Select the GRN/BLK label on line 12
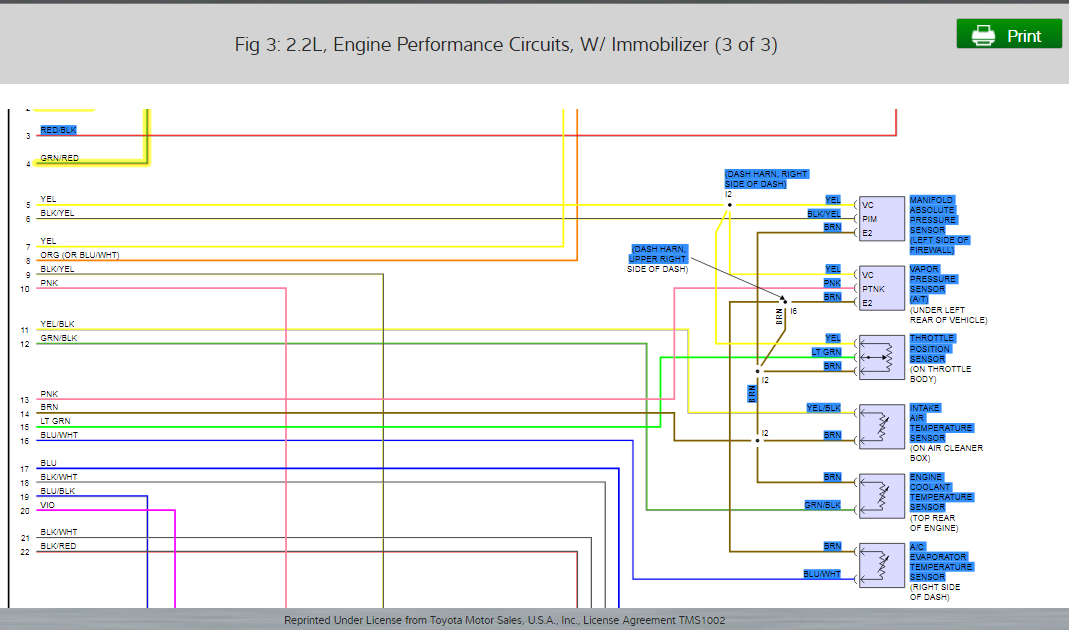Screen dimensions: 1069x630 56,338
